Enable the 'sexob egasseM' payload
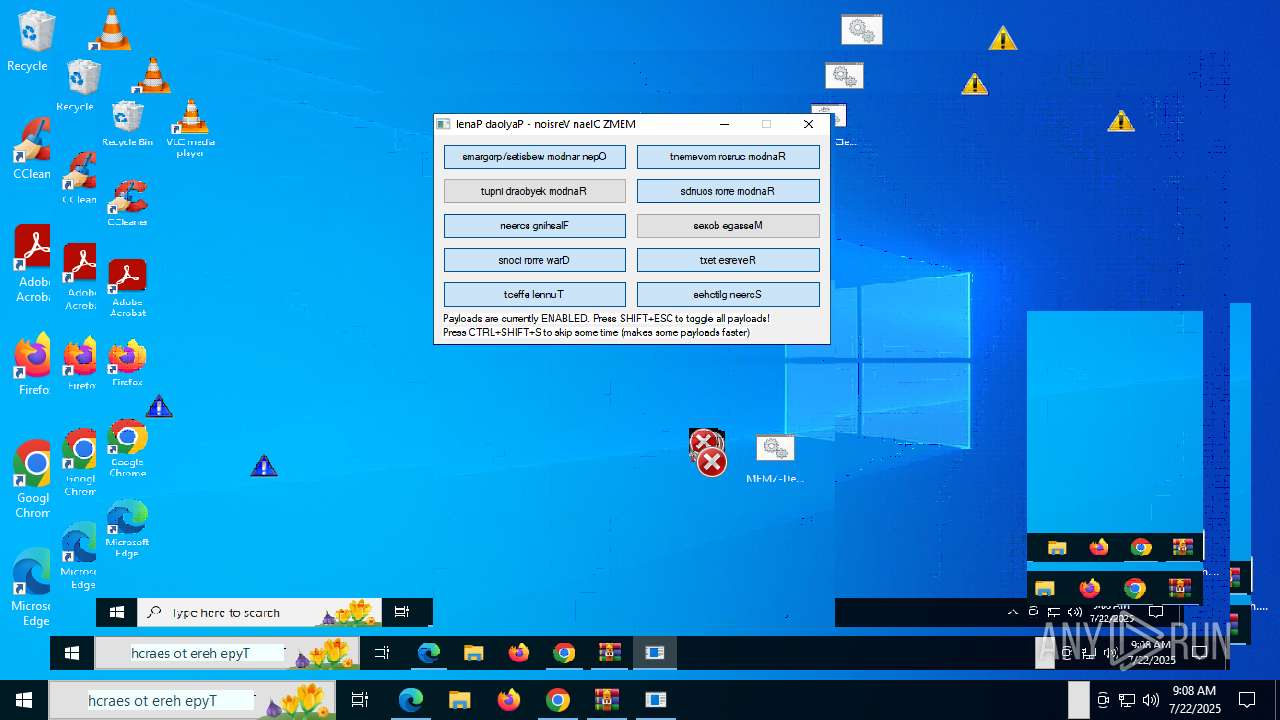This screenshot has height=720, width=1280. [728, 226]
